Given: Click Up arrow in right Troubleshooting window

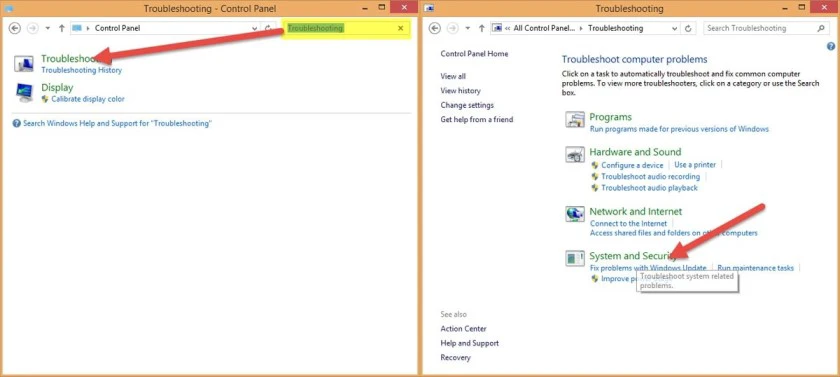Looking at the screenshot, I should (x=482, y=28).
